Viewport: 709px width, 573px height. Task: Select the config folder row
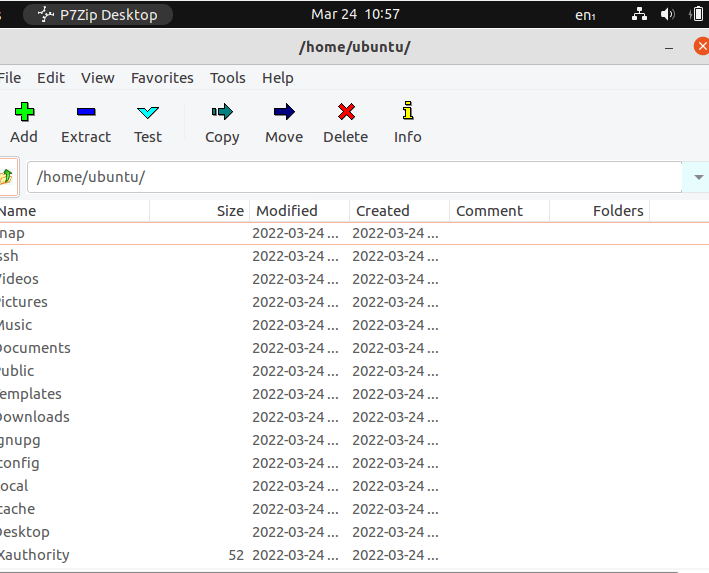tap(354, 463)
